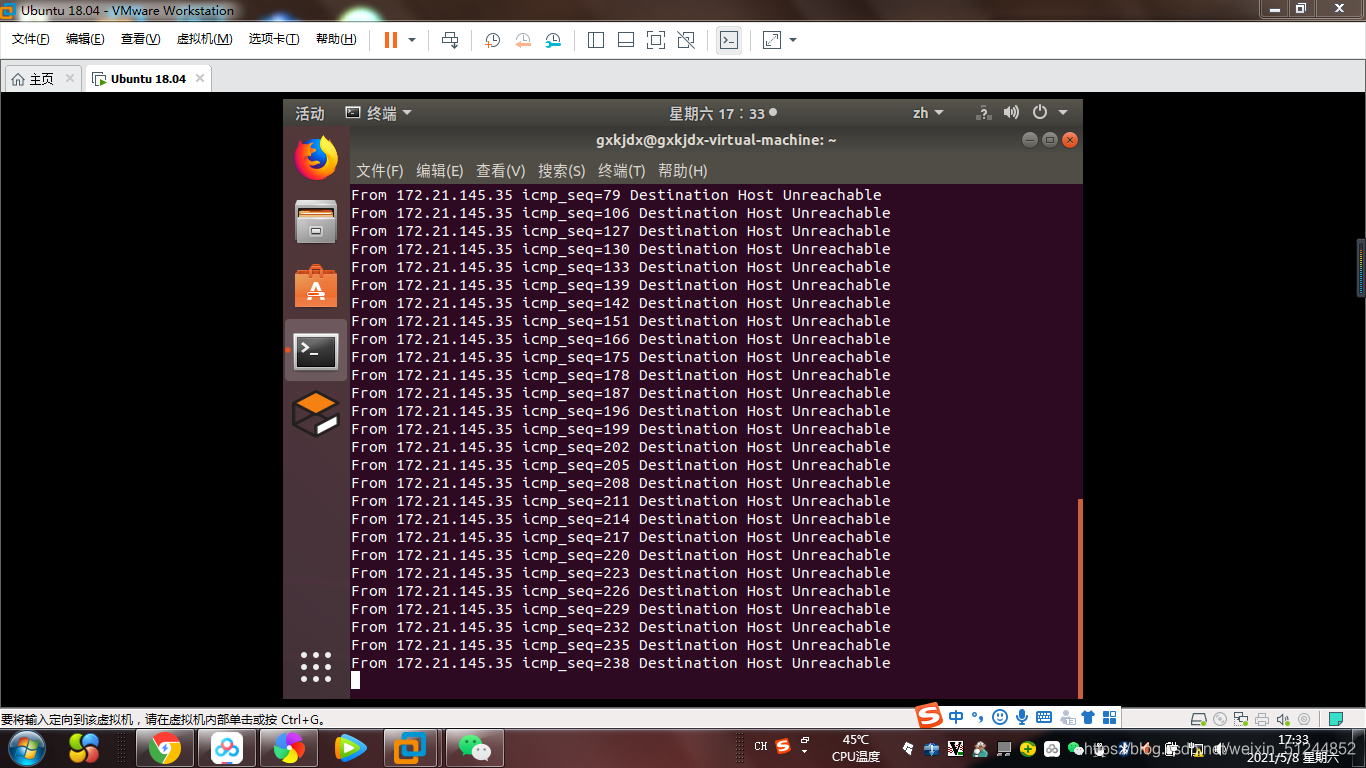Close the 主页 tab
Viewport: 1366px width, 768px height.
pyautogui.click(x=69, y=78)
